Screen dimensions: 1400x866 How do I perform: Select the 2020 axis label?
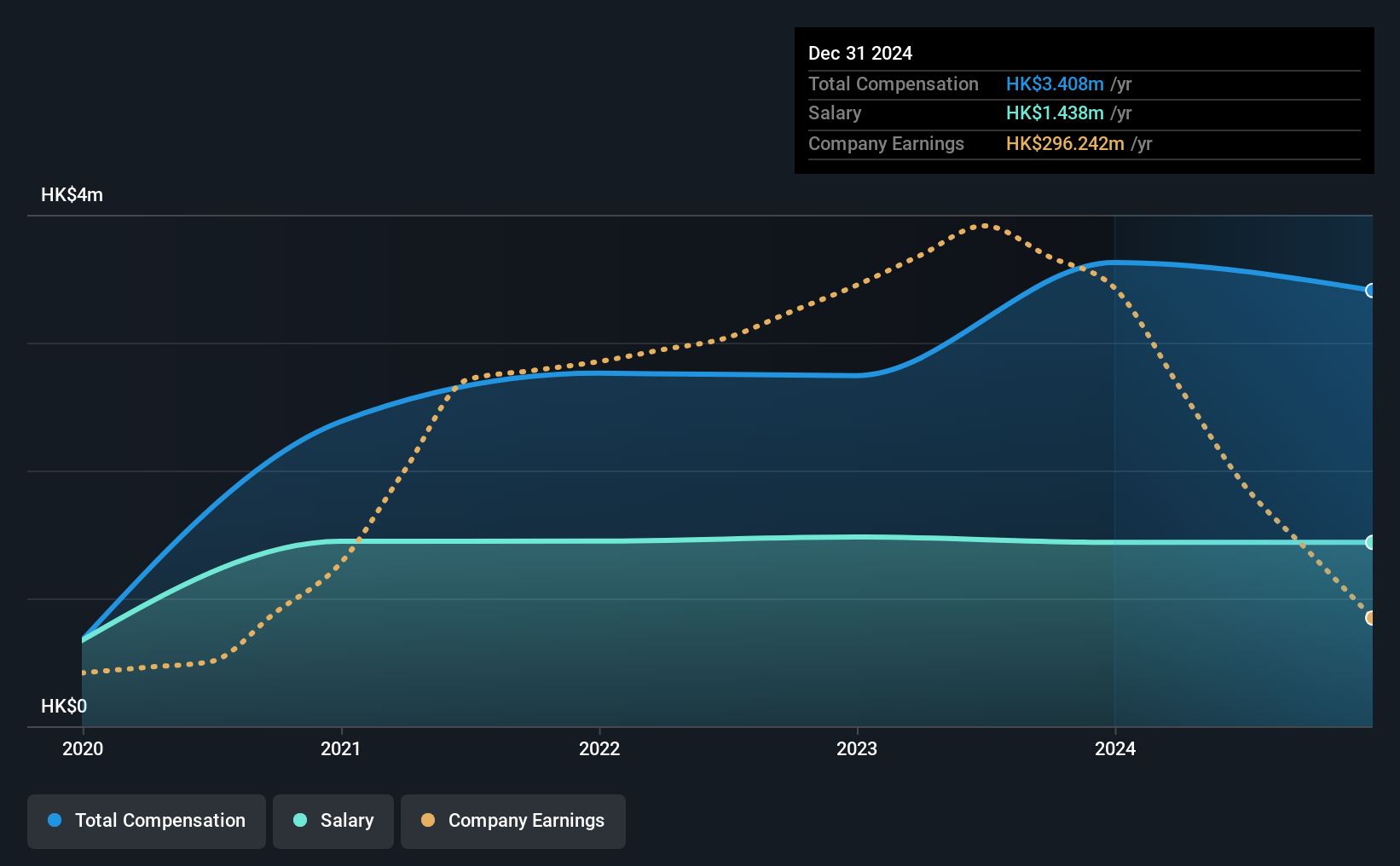(x=83, y=748)
